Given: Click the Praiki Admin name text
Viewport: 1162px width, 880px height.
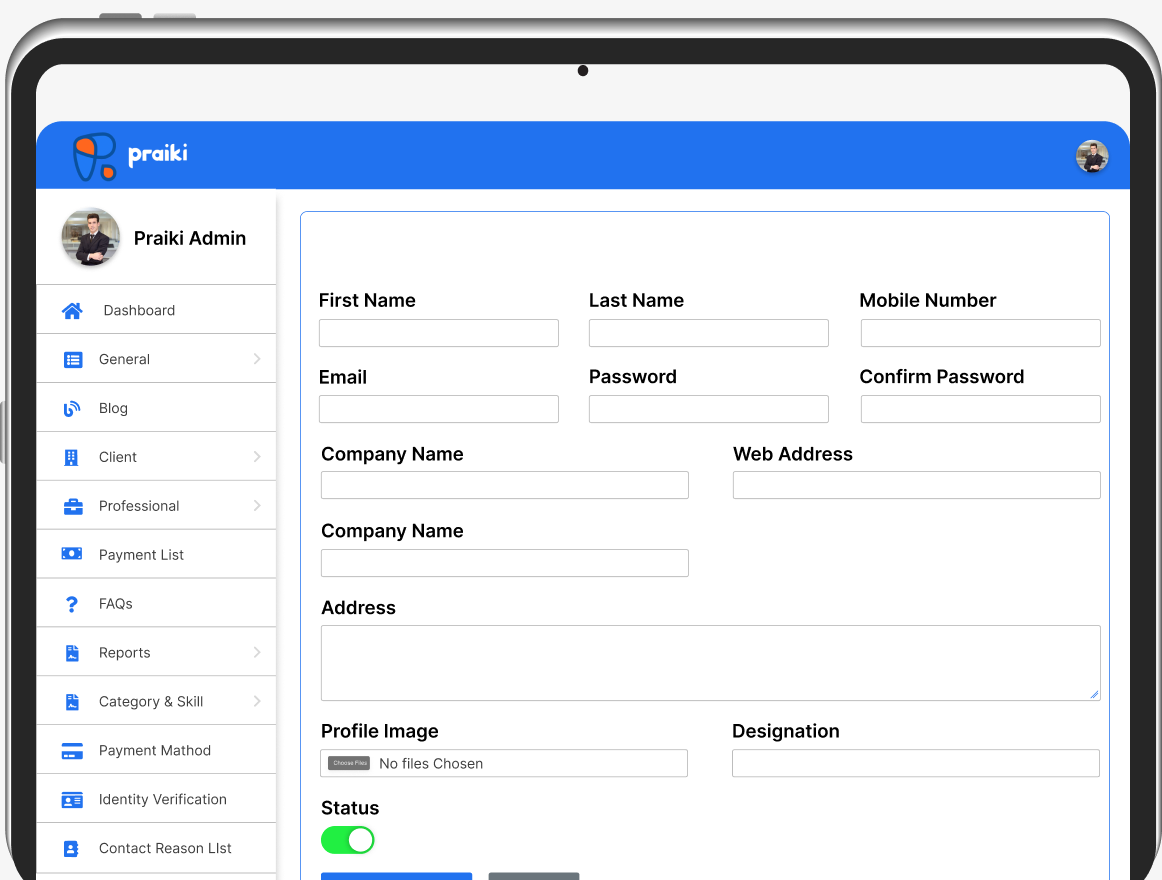Looking at the screenshot, I should [x=190, y=238].
